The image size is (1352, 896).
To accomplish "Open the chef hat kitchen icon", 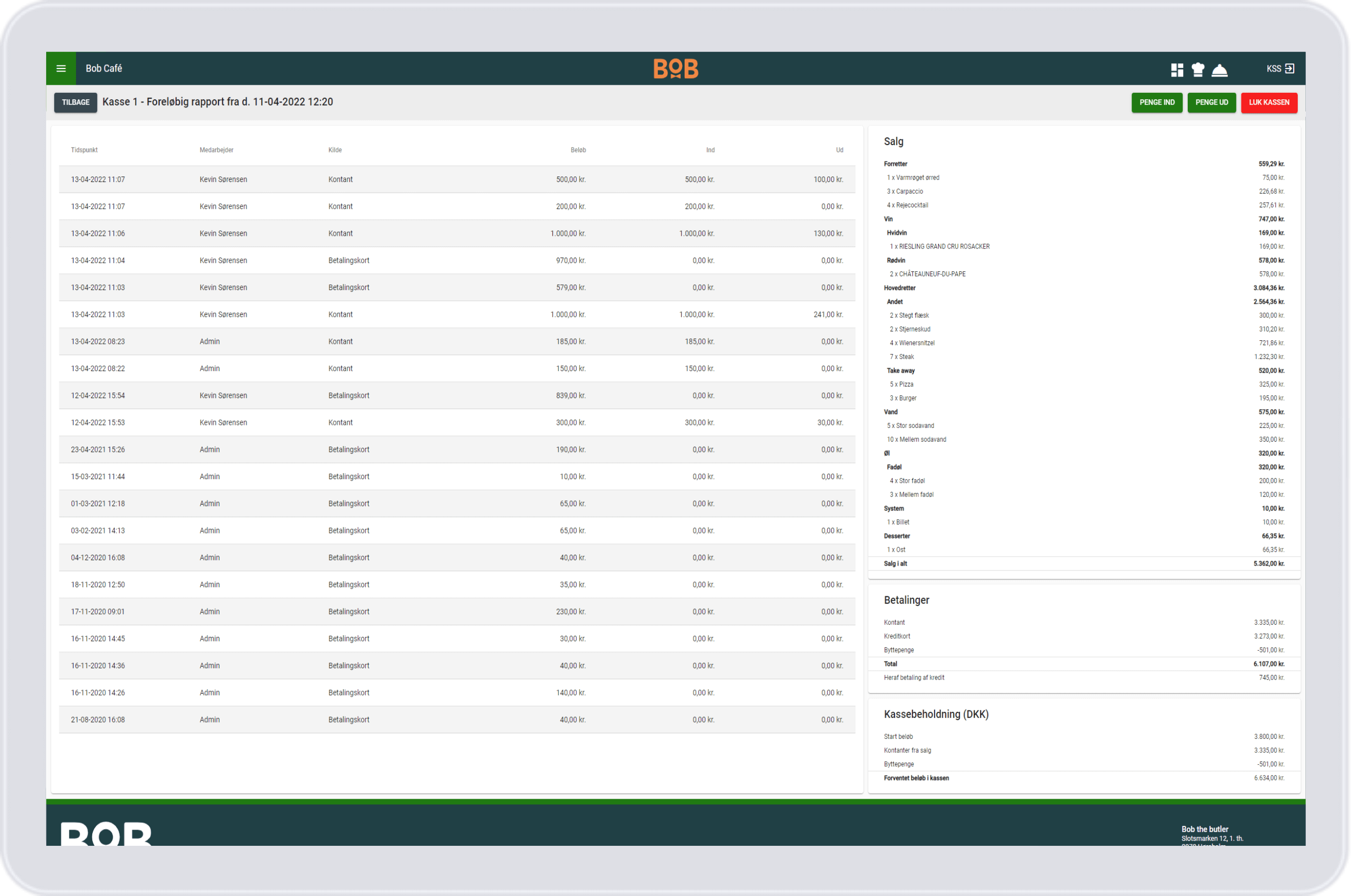I will pos(1198,69).
